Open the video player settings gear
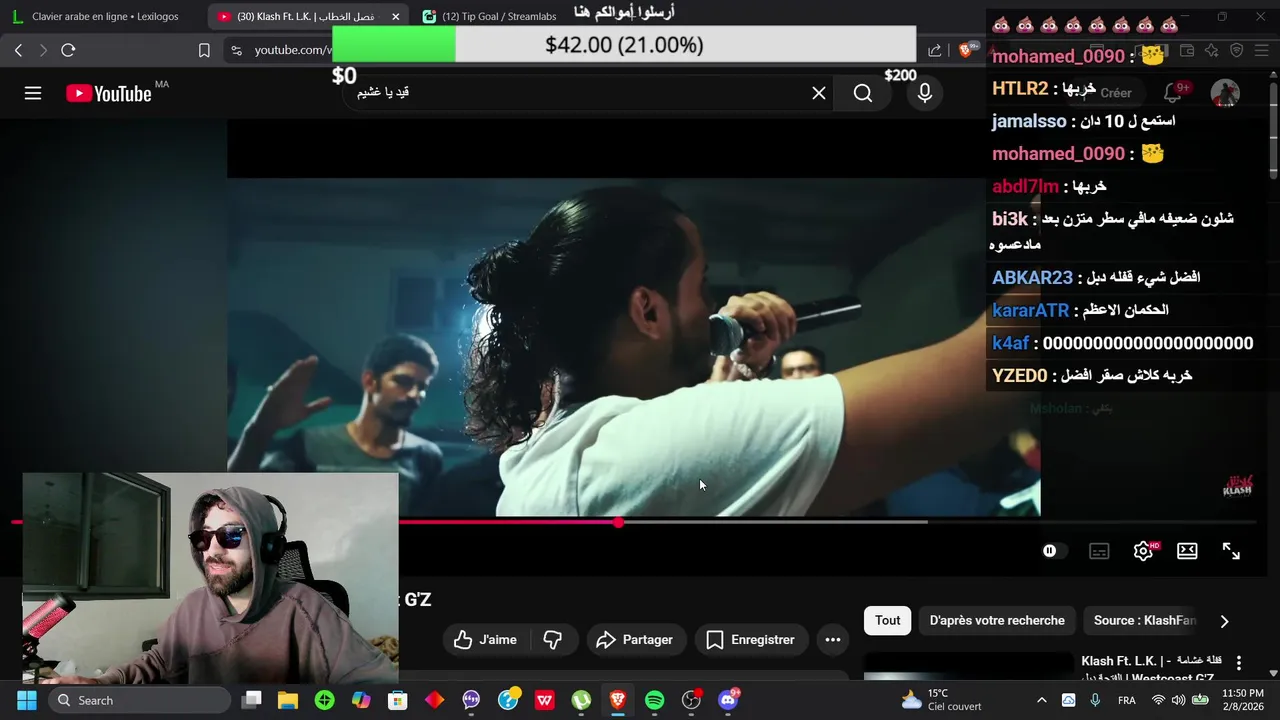 point(1143,551)
